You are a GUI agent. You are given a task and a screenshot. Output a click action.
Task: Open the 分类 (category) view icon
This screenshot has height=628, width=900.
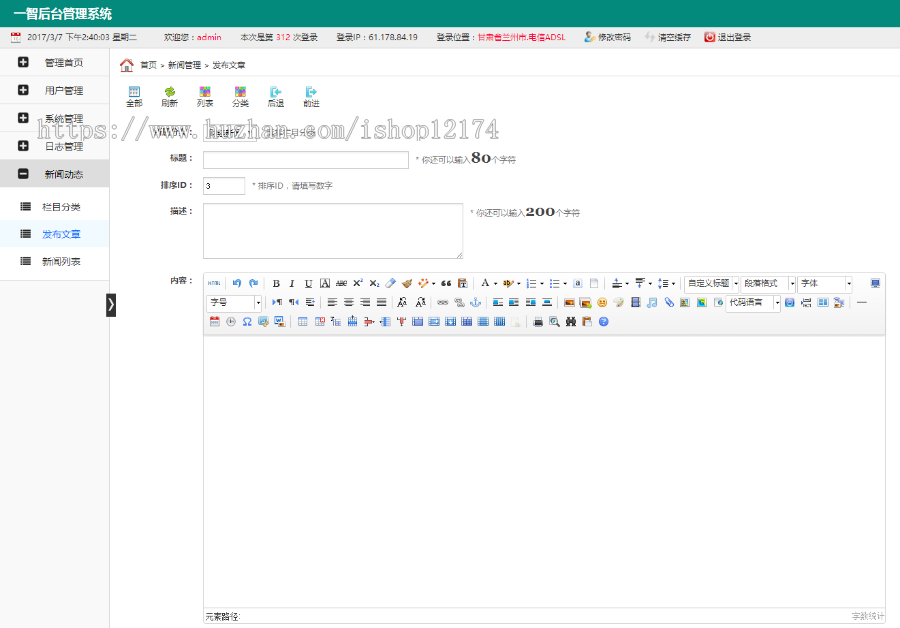(x=240, y=96)
